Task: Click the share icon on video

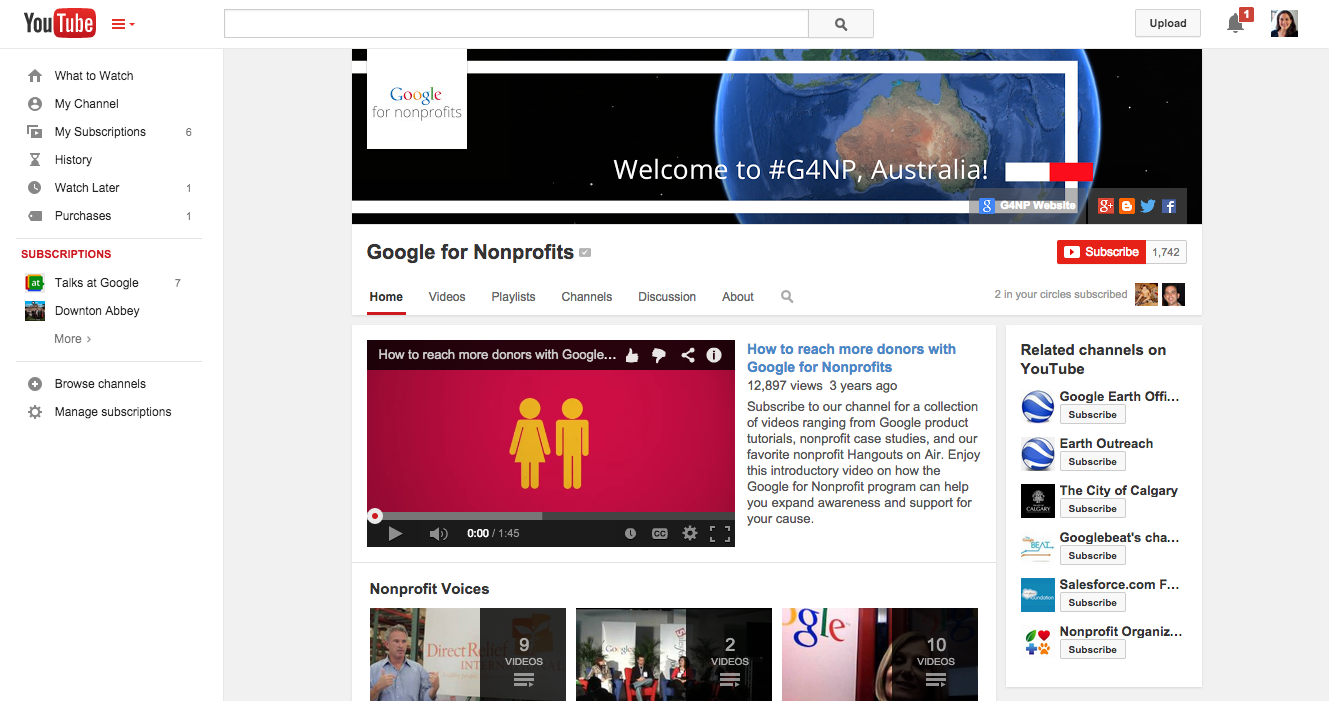Action: tap(688, 354)
